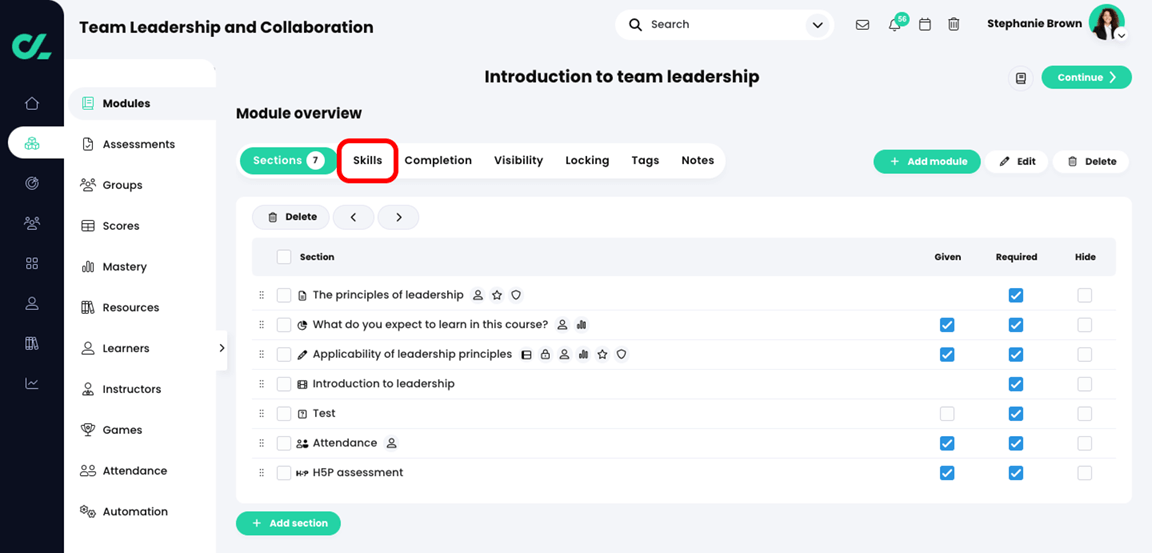This screenshot has height=553, width=1152.
Task: Click drag handle for Test row
Action: 262,413
